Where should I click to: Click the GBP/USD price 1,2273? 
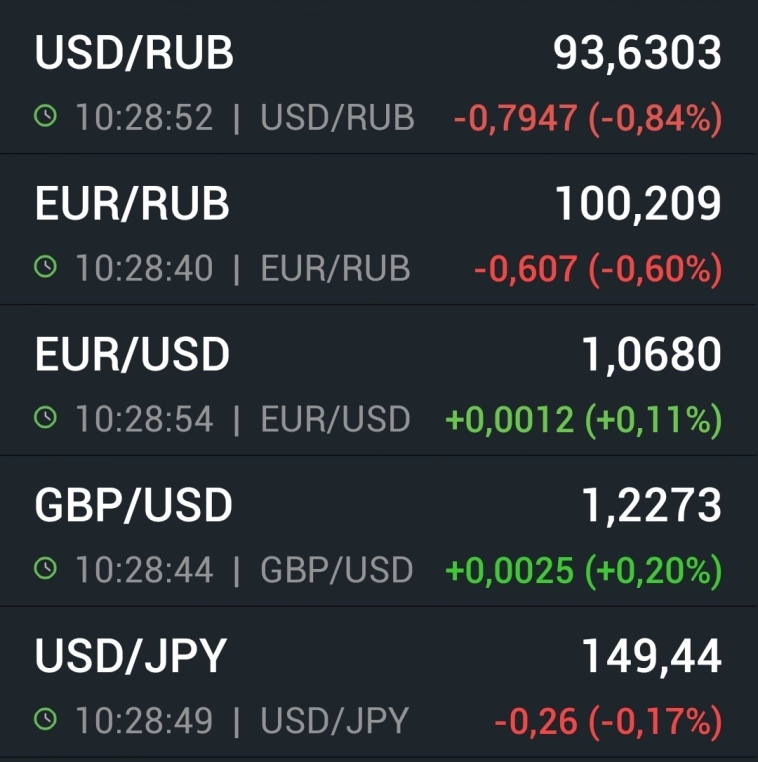click(651, 506)
